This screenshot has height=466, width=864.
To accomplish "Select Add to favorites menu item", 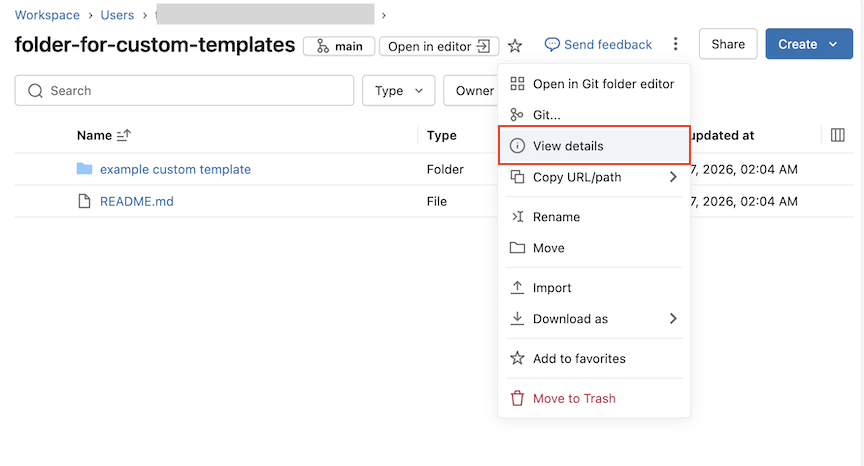I will [x=578, y=358].
